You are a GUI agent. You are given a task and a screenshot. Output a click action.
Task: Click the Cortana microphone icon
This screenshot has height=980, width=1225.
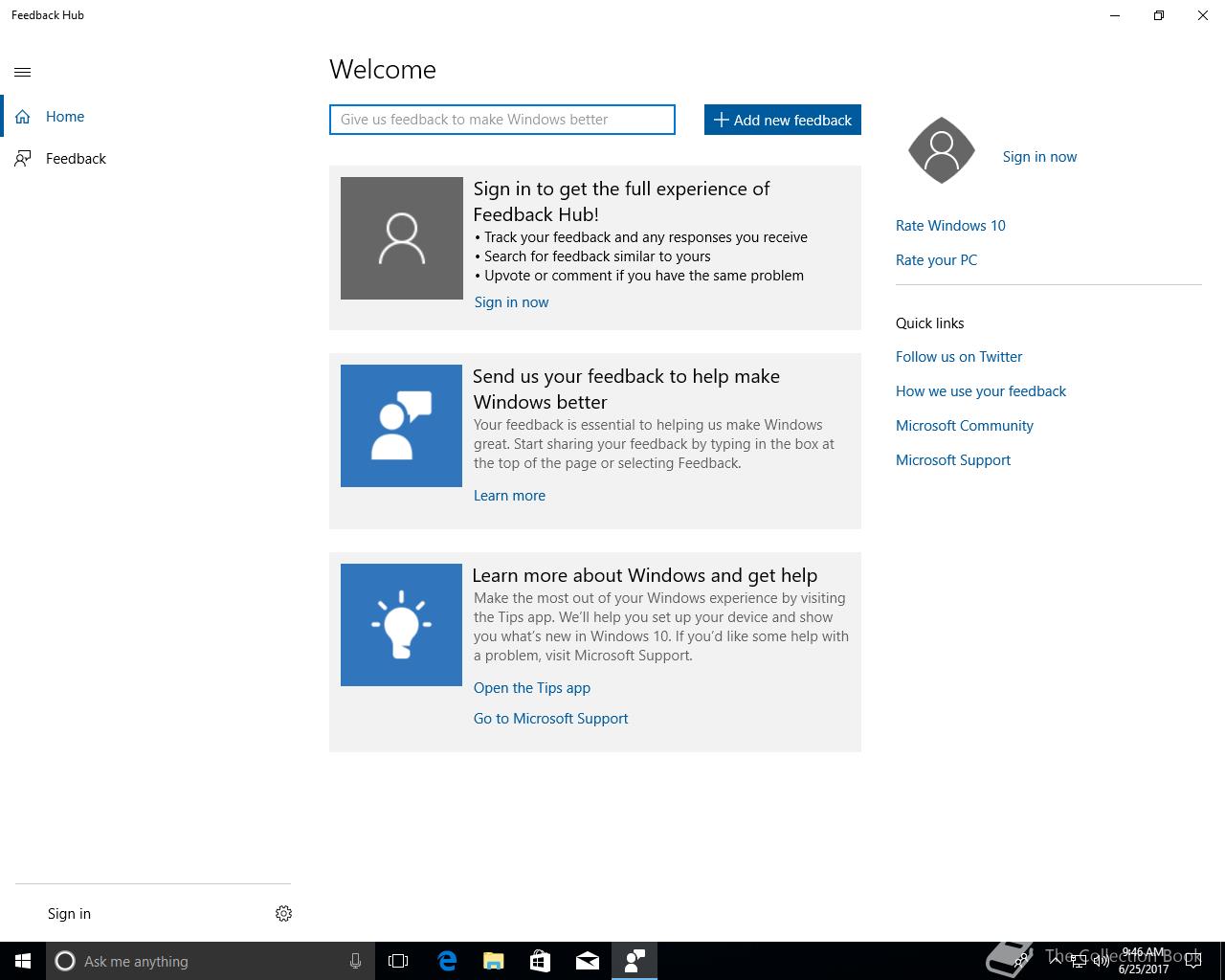pyautogui.click(x=355, y=961)
